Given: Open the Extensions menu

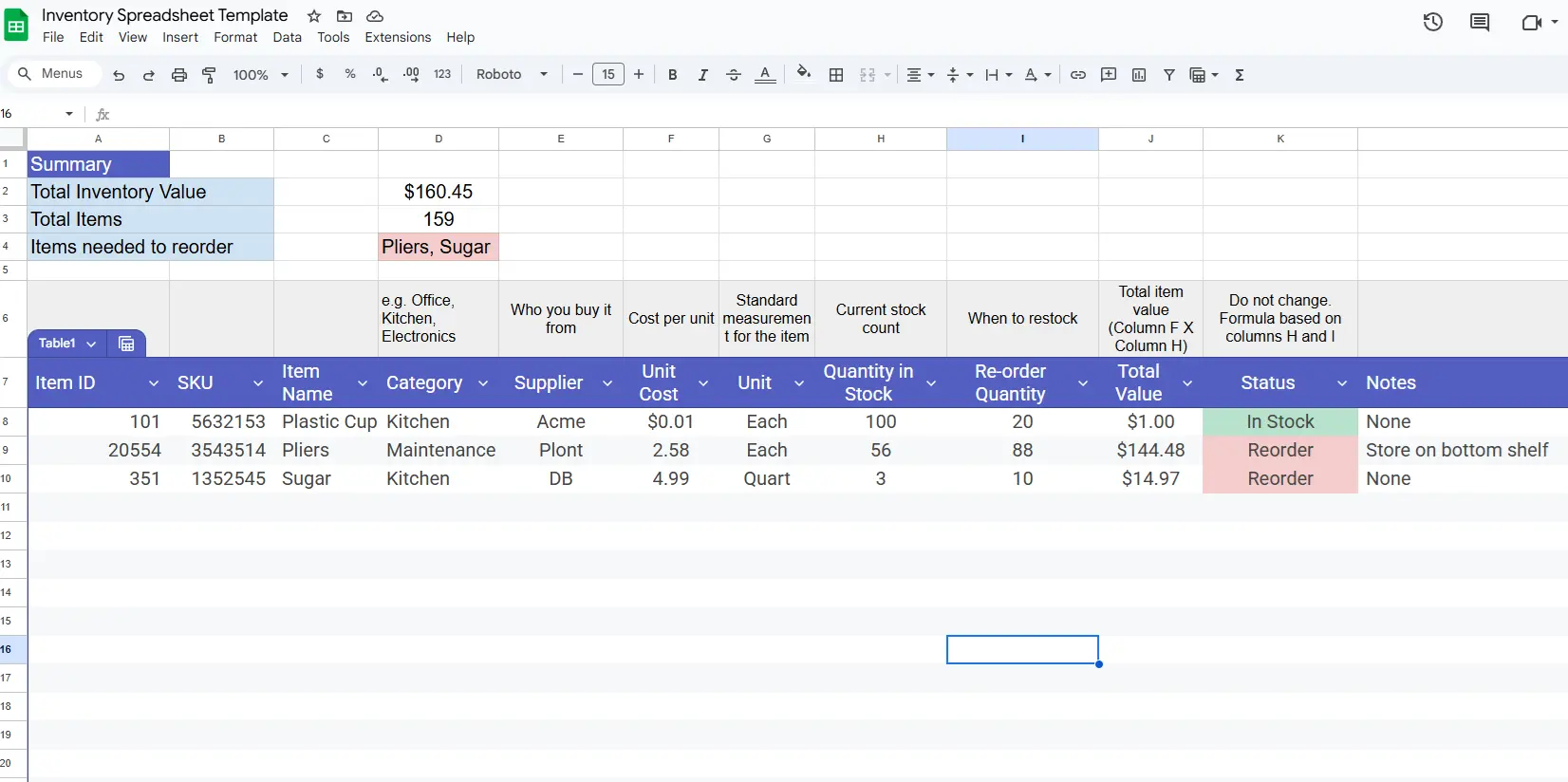Looking at the screenshot, I should coord(398,37).
